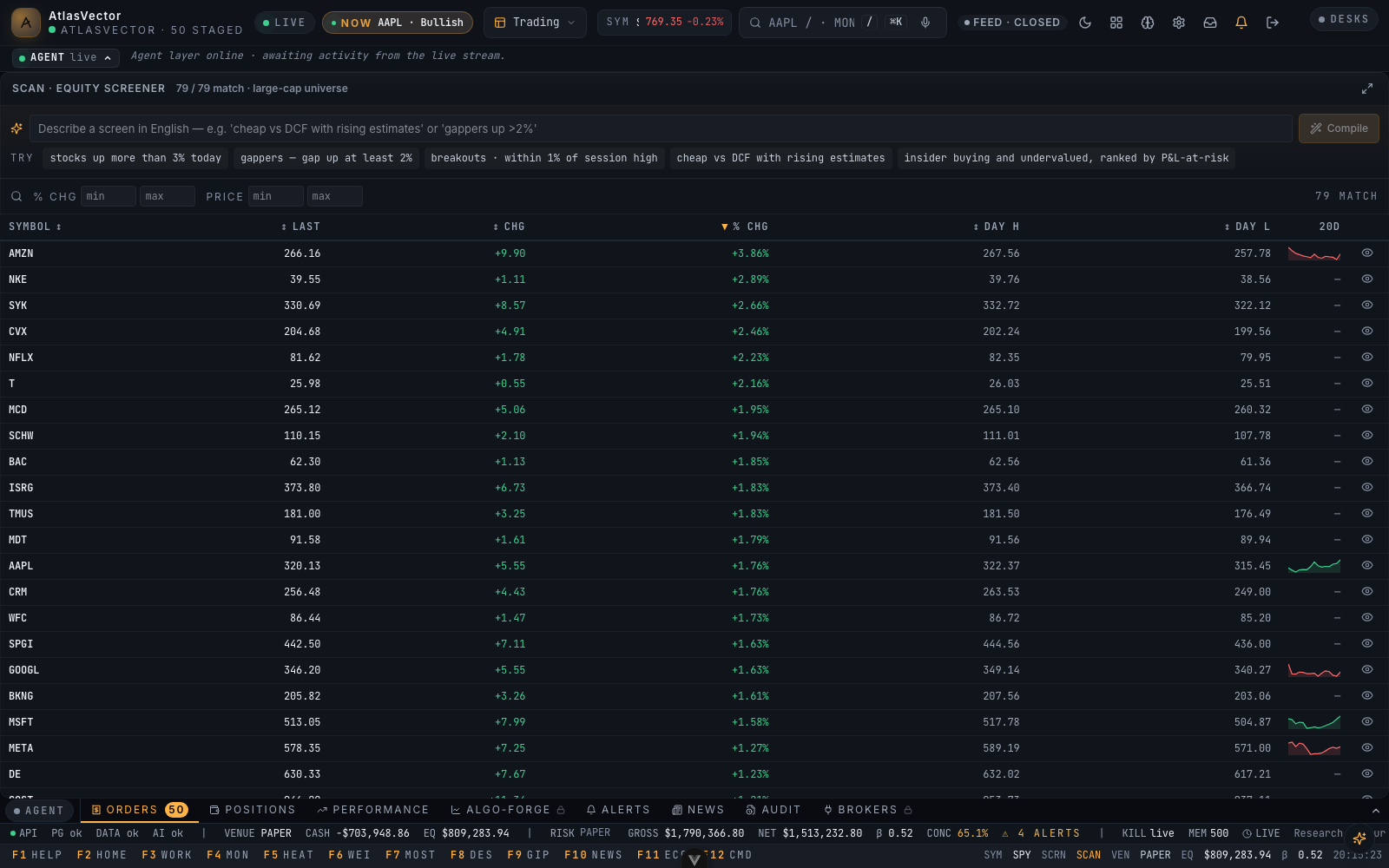Expand the AGENT live dropdown

[66, 57]
